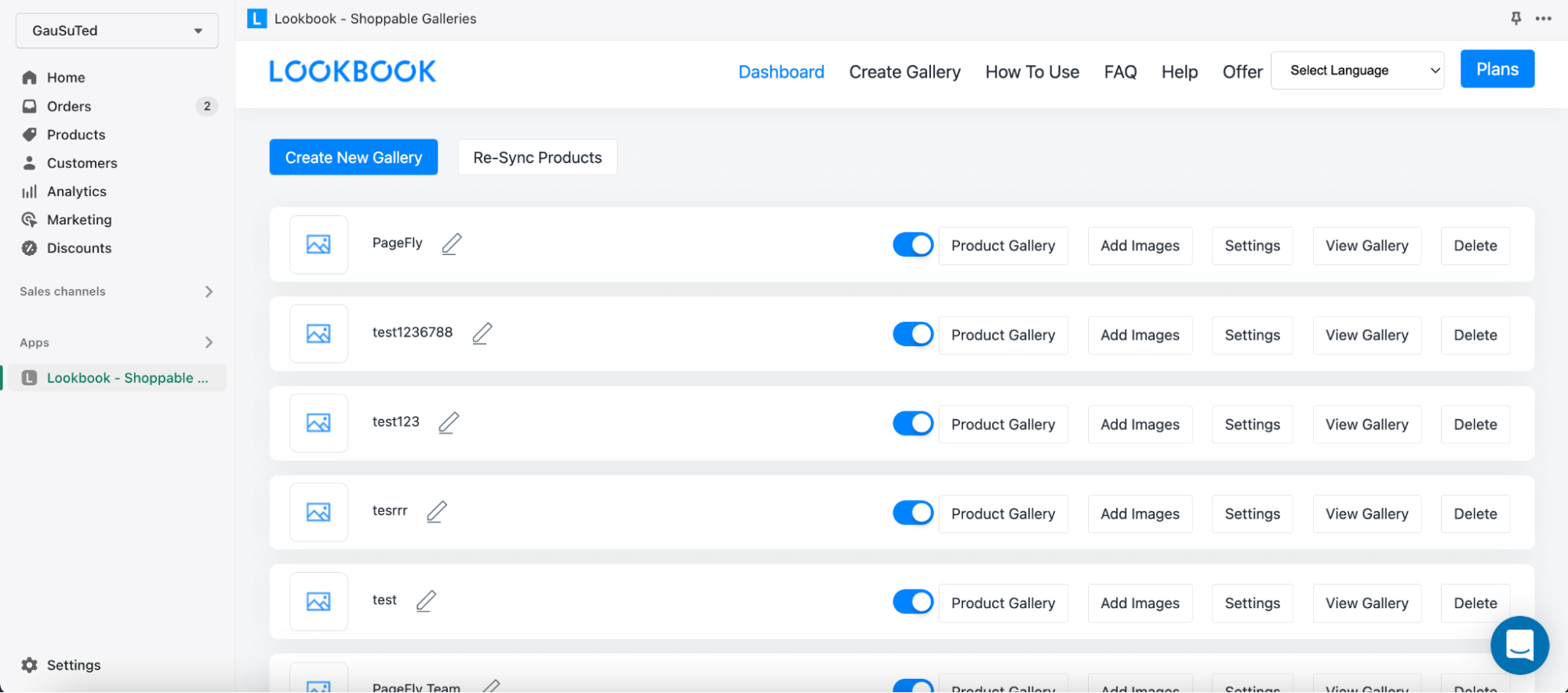Open the chat support bubble

pyautogui.click(x=1519, y=645)
